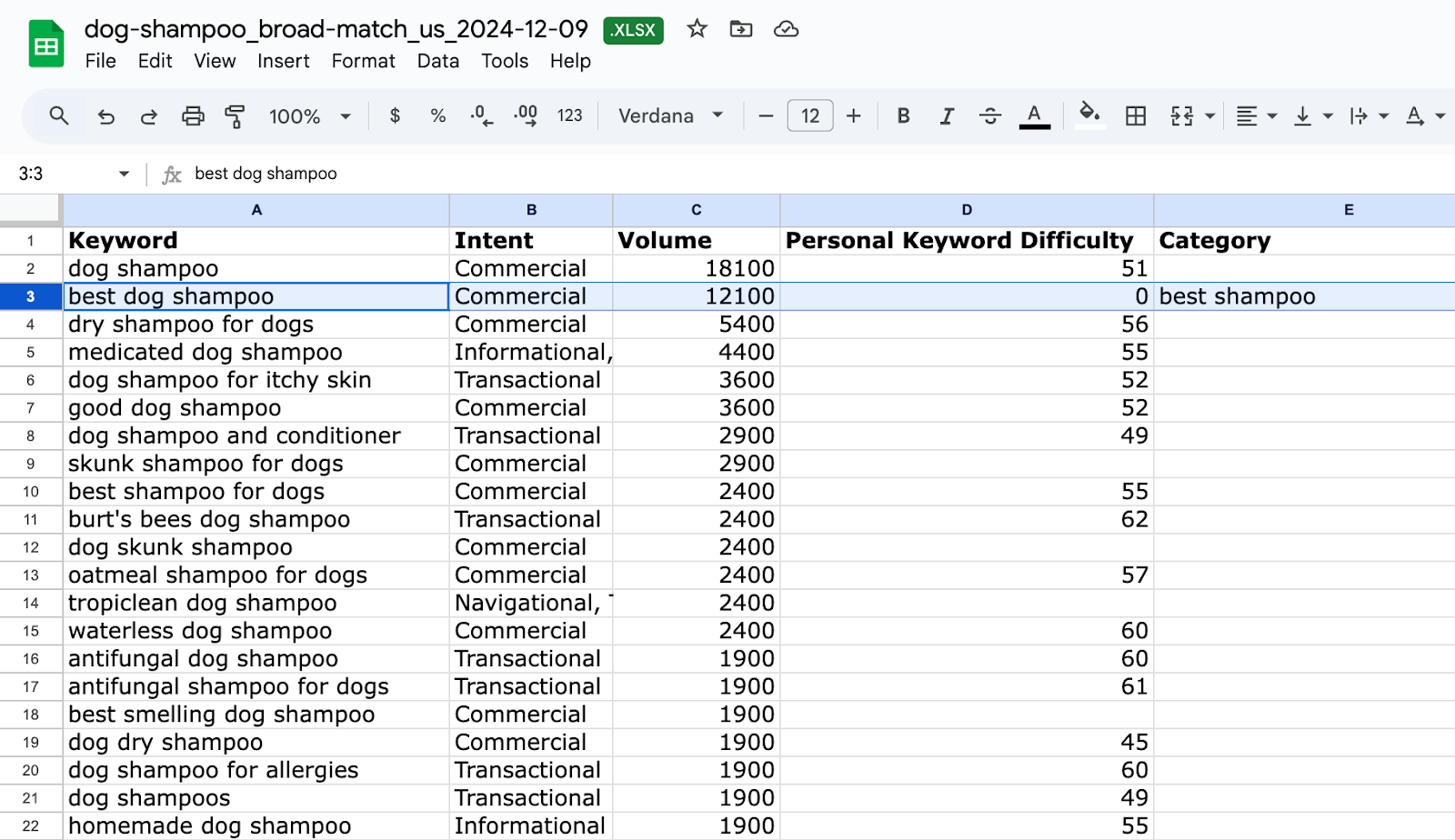Apply strikethrough to the selected cell

[x=989, y=115]
